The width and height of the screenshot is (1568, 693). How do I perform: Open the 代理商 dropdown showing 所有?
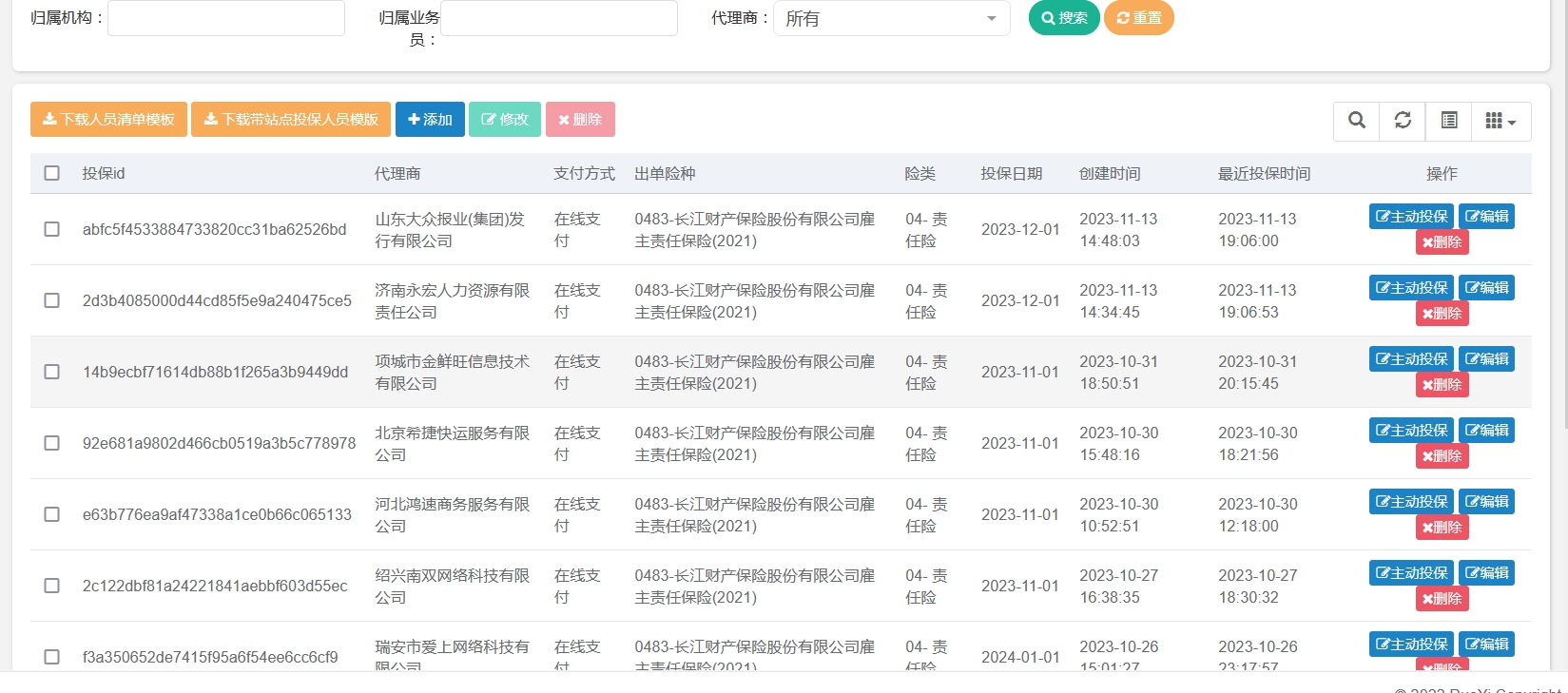(x=891, y=18)
